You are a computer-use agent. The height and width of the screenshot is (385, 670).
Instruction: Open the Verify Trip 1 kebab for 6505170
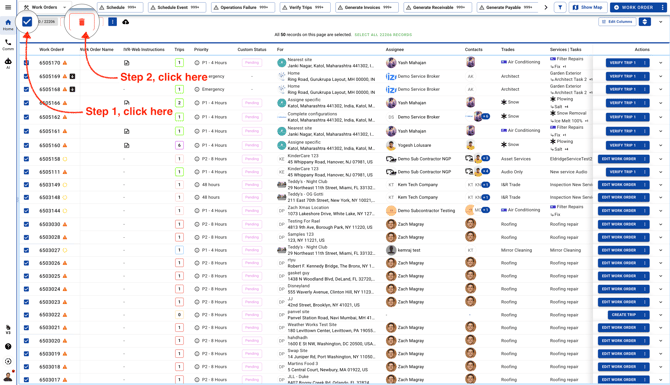[x=644, y=63]
